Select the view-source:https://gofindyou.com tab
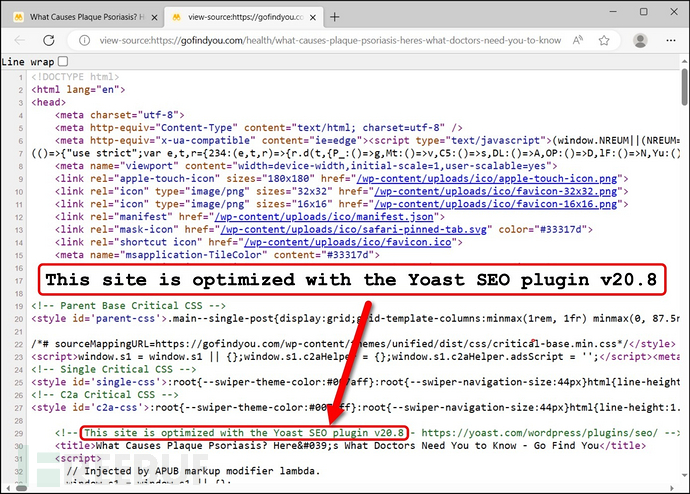The height and width of the screenshot is (494, 690). click(243, 17)
